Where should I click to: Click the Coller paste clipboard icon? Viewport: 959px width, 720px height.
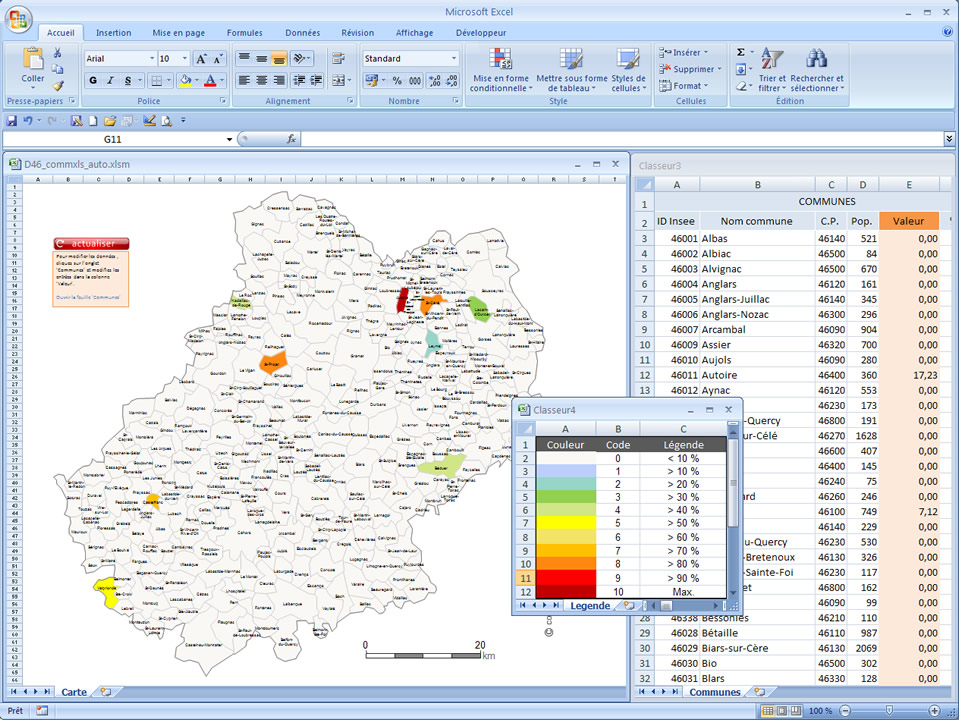pos(32,59)
